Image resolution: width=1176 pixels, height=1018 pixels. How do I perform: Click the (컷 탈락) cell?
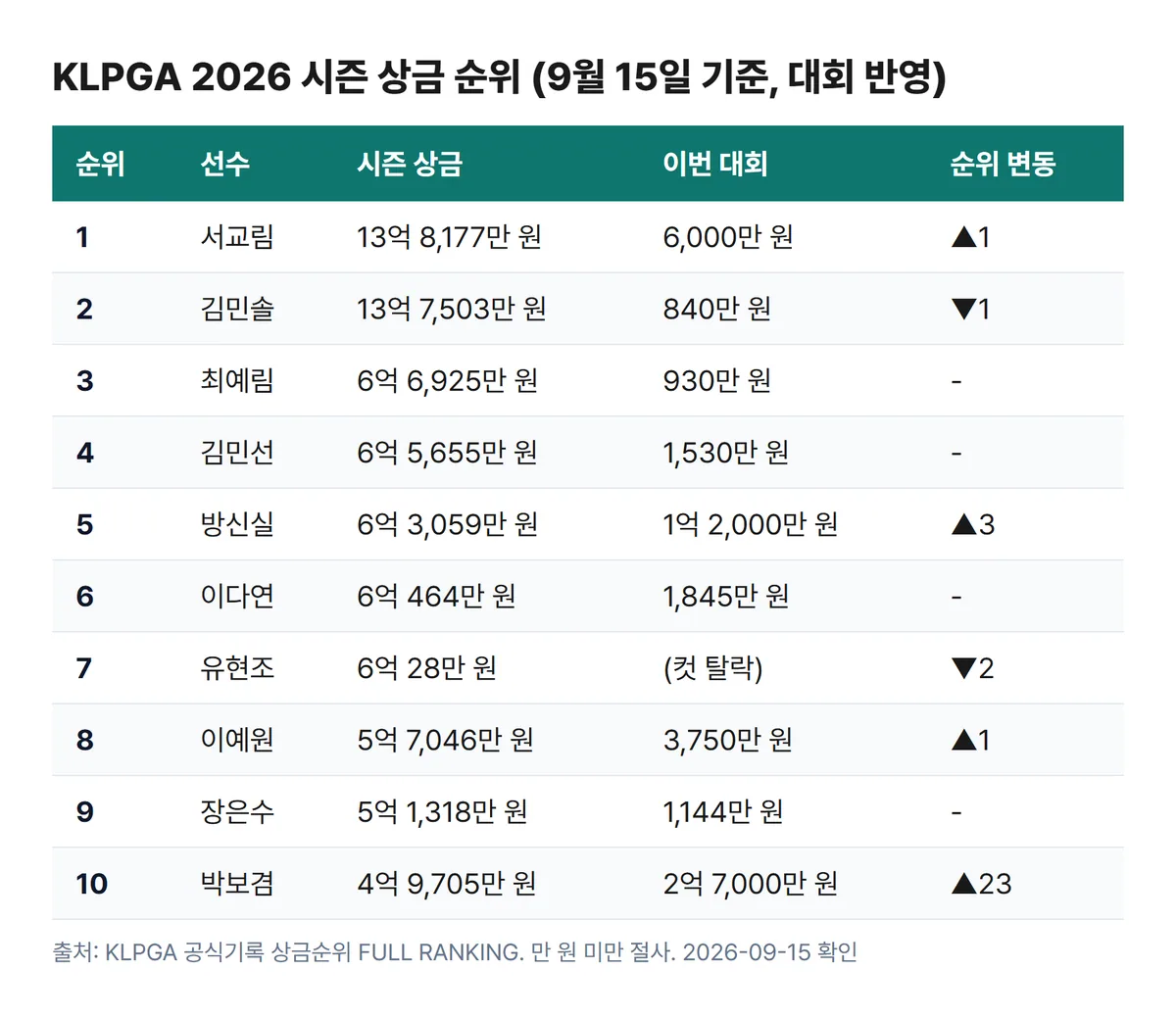pos(712,668)
